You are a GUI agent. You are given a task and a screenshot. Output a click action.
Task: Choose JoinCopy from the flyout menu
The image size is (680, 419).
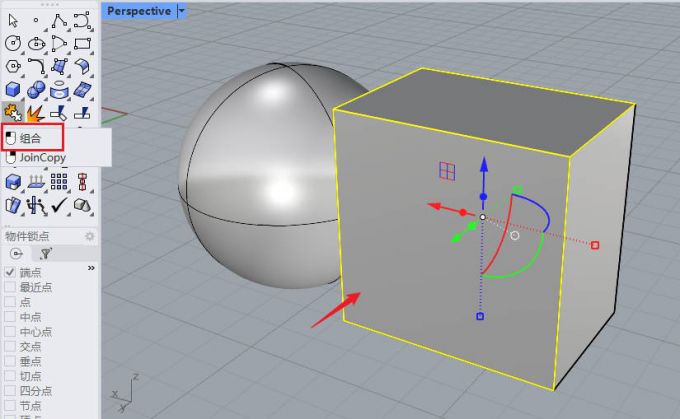(x=38, y=157)
